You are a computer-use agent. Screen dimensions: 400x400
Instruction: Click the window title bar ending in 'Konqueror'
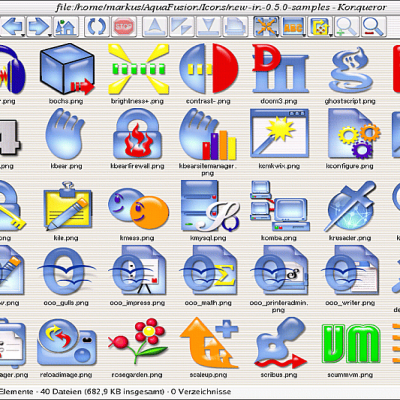pyautogui.click(x=221, y=7)
